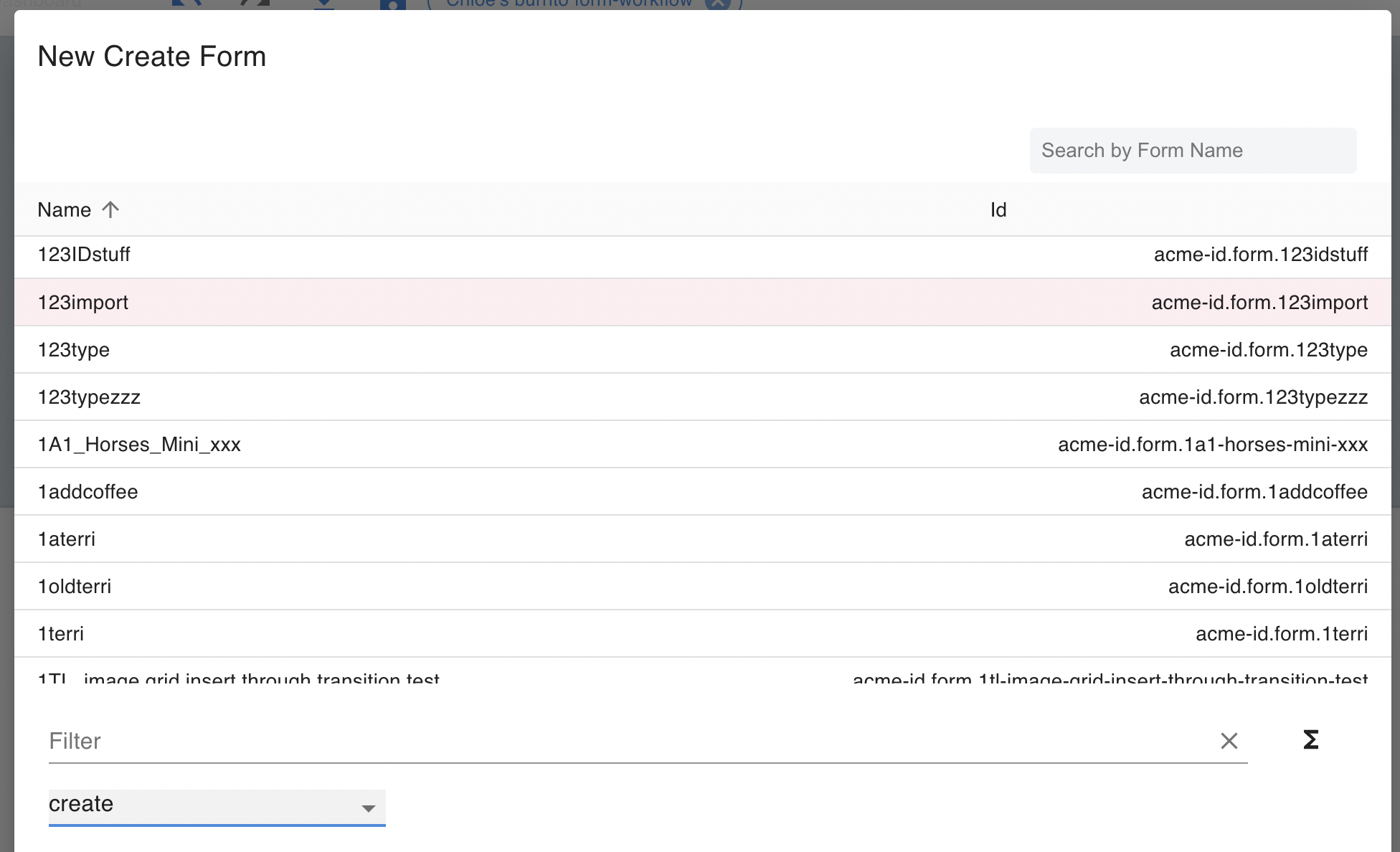The image size is (1400, 852).
Task: Focus the Search by Form Name field
Action: pyautogui.click(x=1192, y=151)
